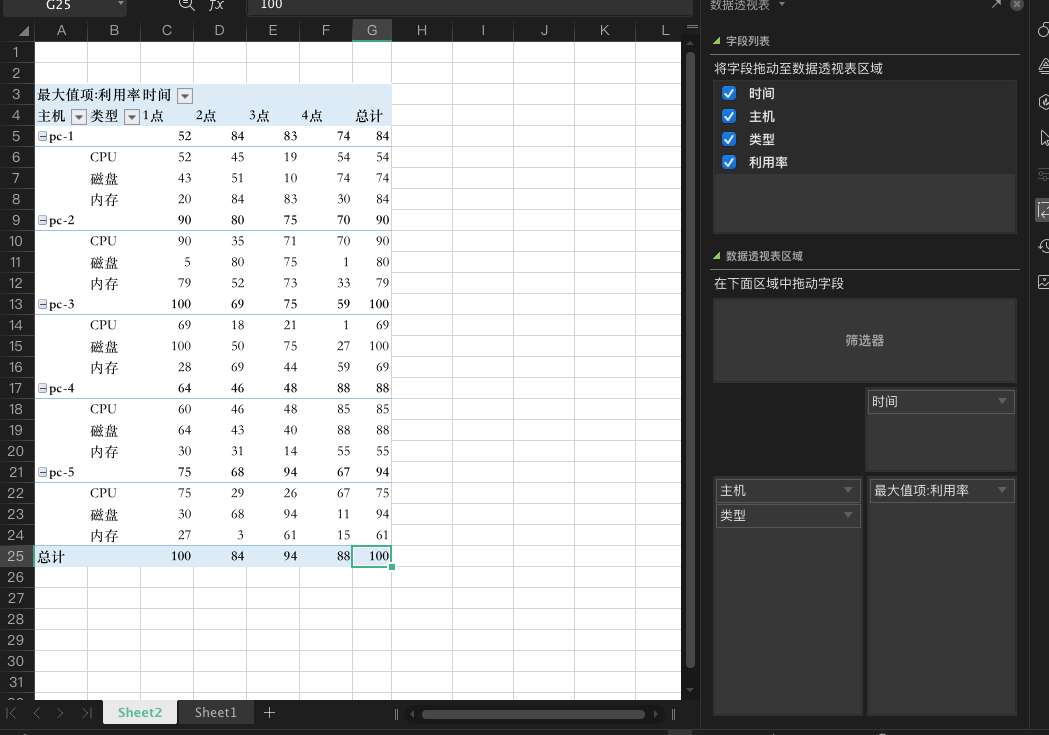Viewport: 1049px width, 735px height.
Task: Add a new sheet with the plus icon
Action: [269, 713]
